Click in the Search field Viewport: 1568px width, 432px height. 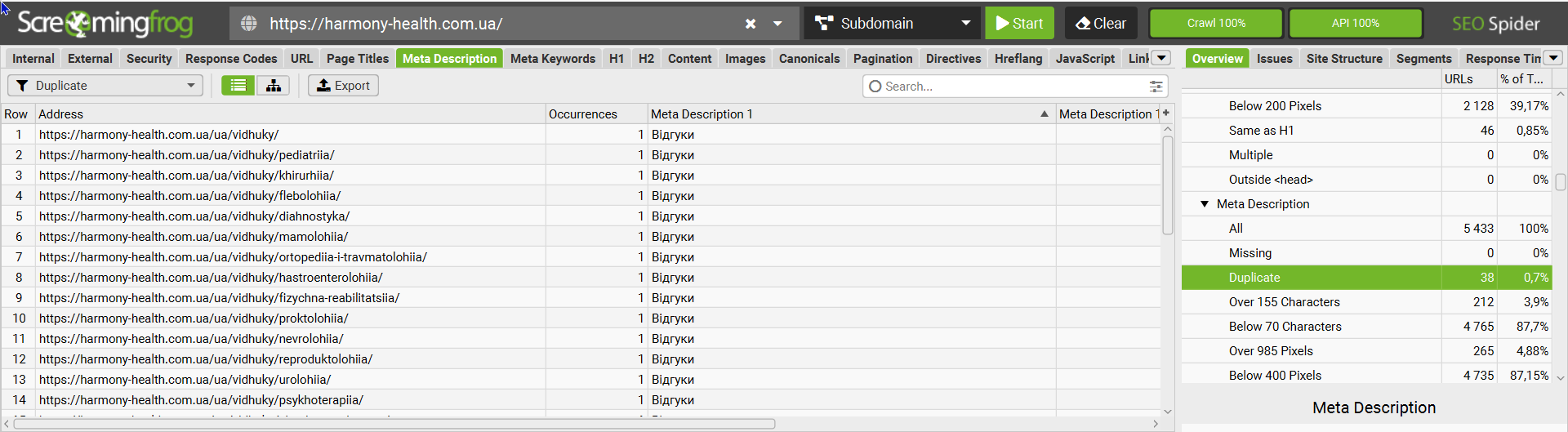[1009, 86]
